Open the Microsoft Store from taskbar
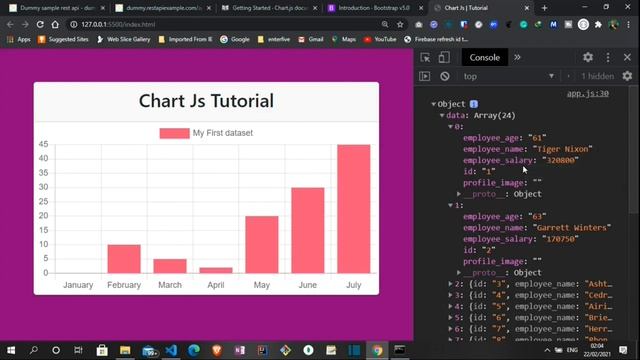Image resolution: width=640 pixels, height=360 pixels. point(102,350)
